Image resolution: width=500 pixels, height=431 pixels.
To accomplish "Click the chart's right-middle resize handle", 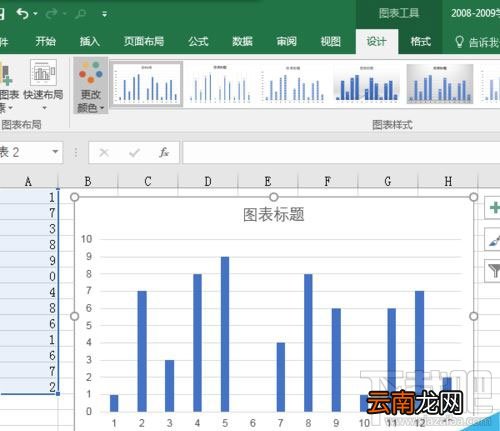I will pyautogui.click(x=473, y=316).
